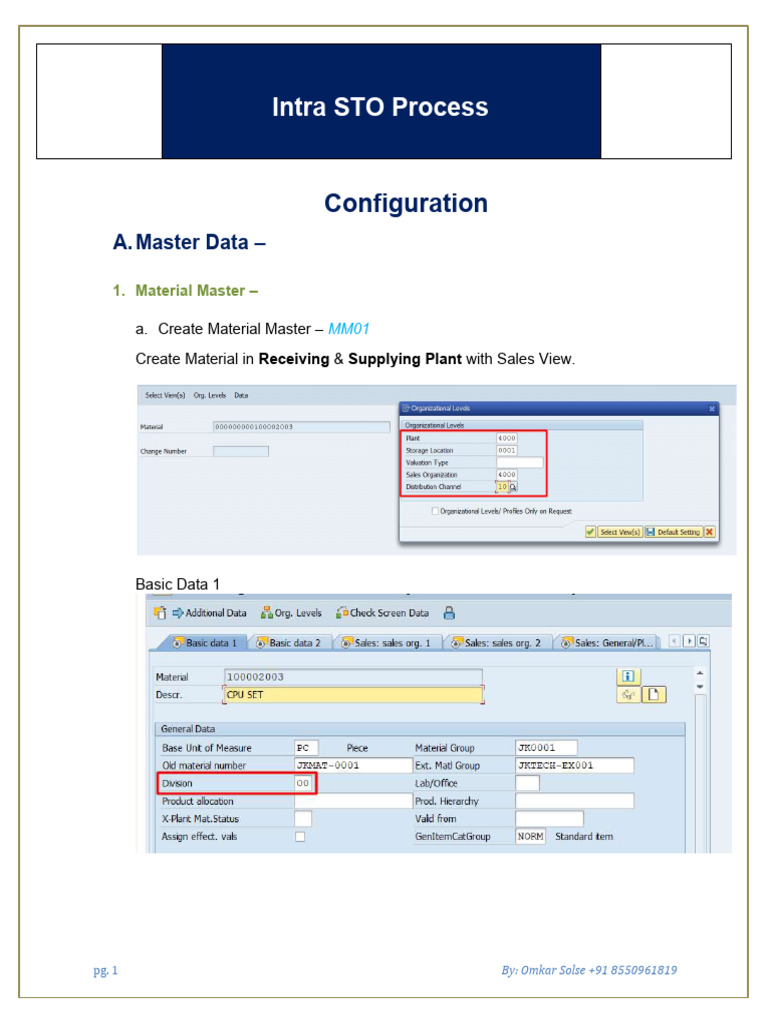Click the Descr. field containing CPU SET
The width and height of the screenshot is (768, 1024).
tap(353, 695)
